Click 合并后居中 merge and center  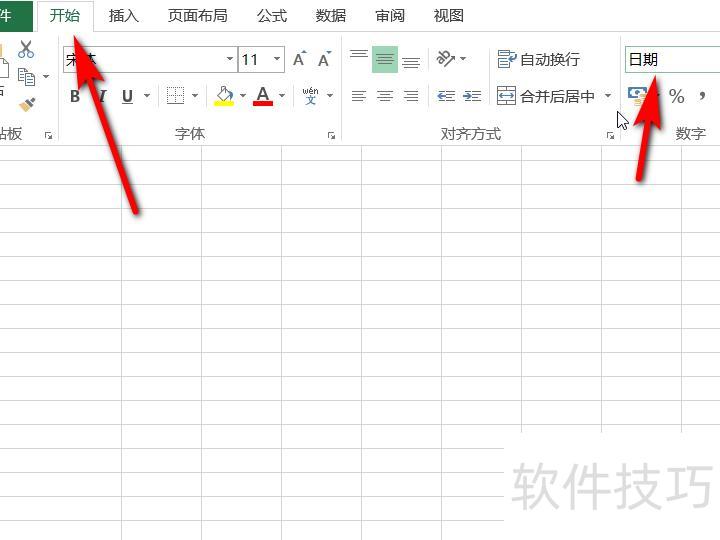[x=546, y=96]
